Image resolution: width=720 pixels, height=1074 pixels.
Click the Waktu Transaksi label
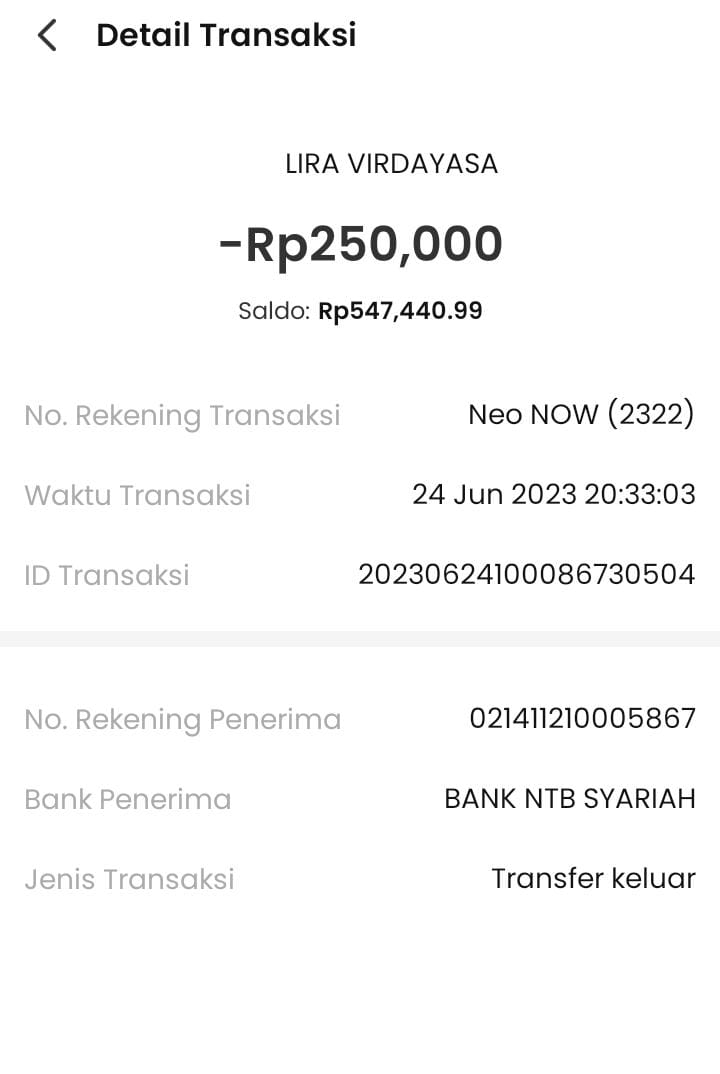point(137,495)
